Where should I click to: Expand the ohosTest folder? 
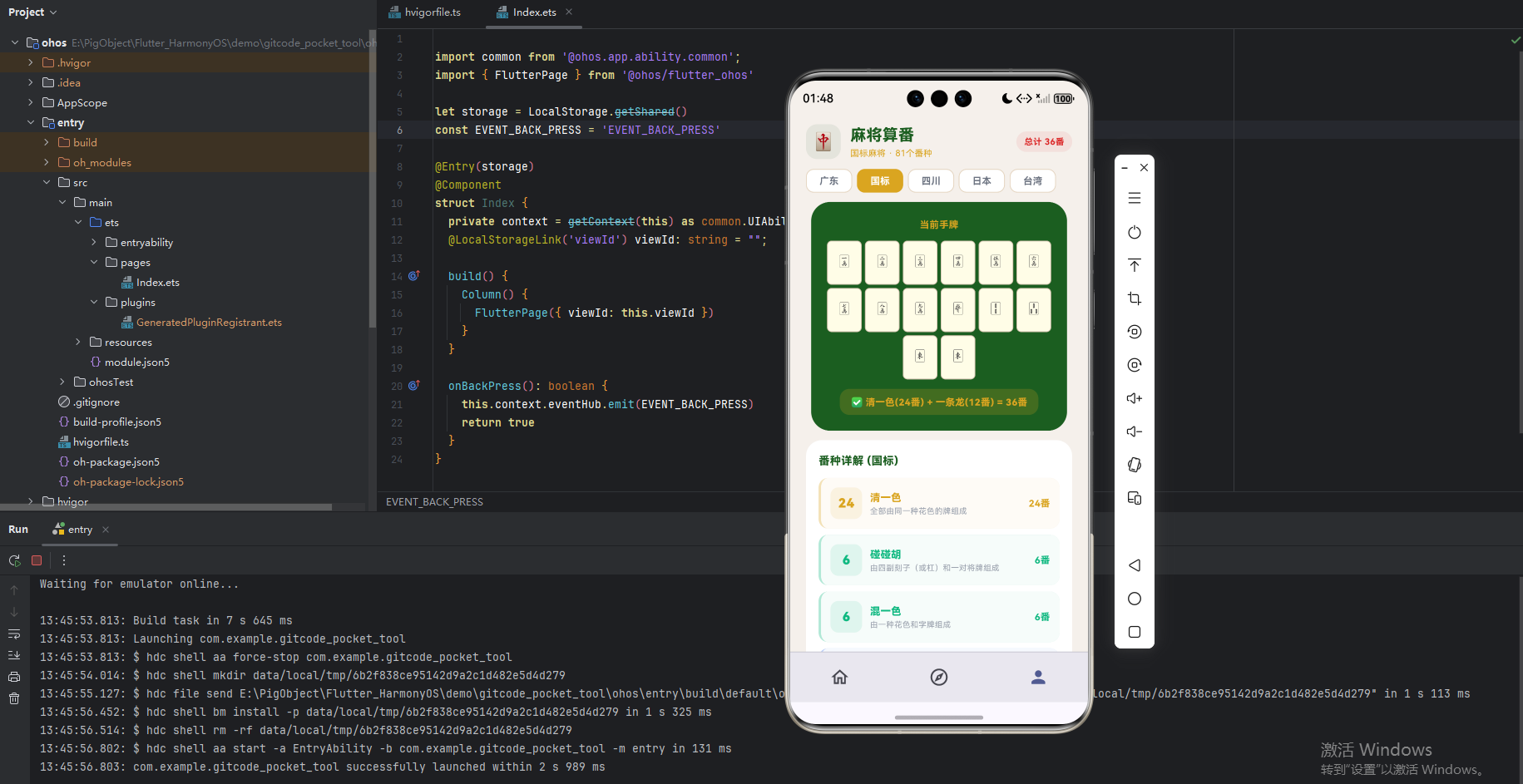(62, 382)
